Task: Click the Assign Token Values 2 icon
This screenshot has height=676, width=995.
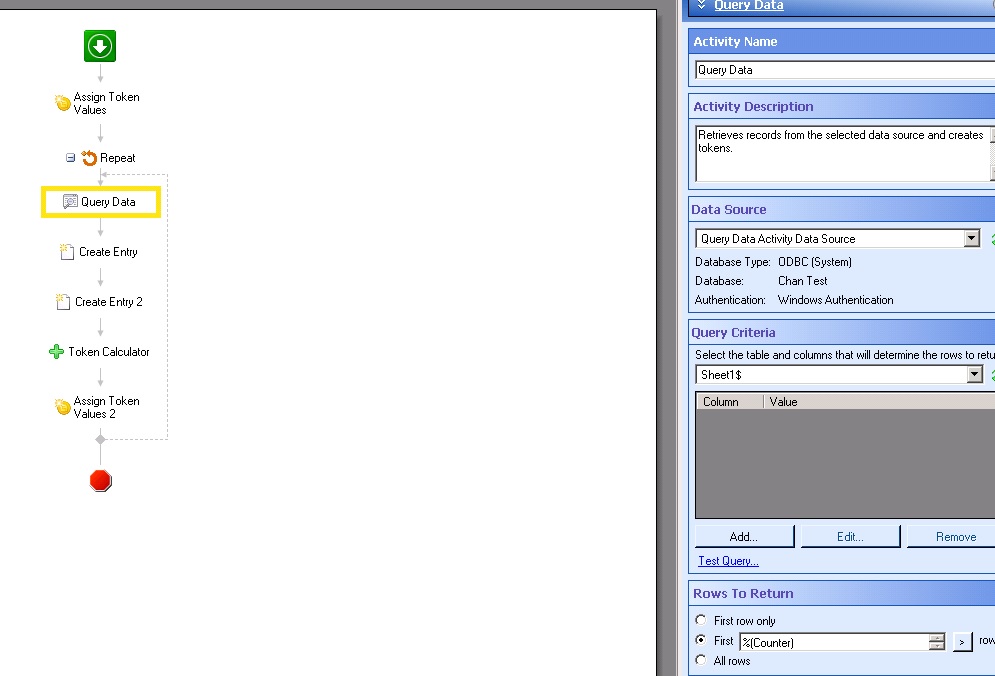Action: point(62,407)
